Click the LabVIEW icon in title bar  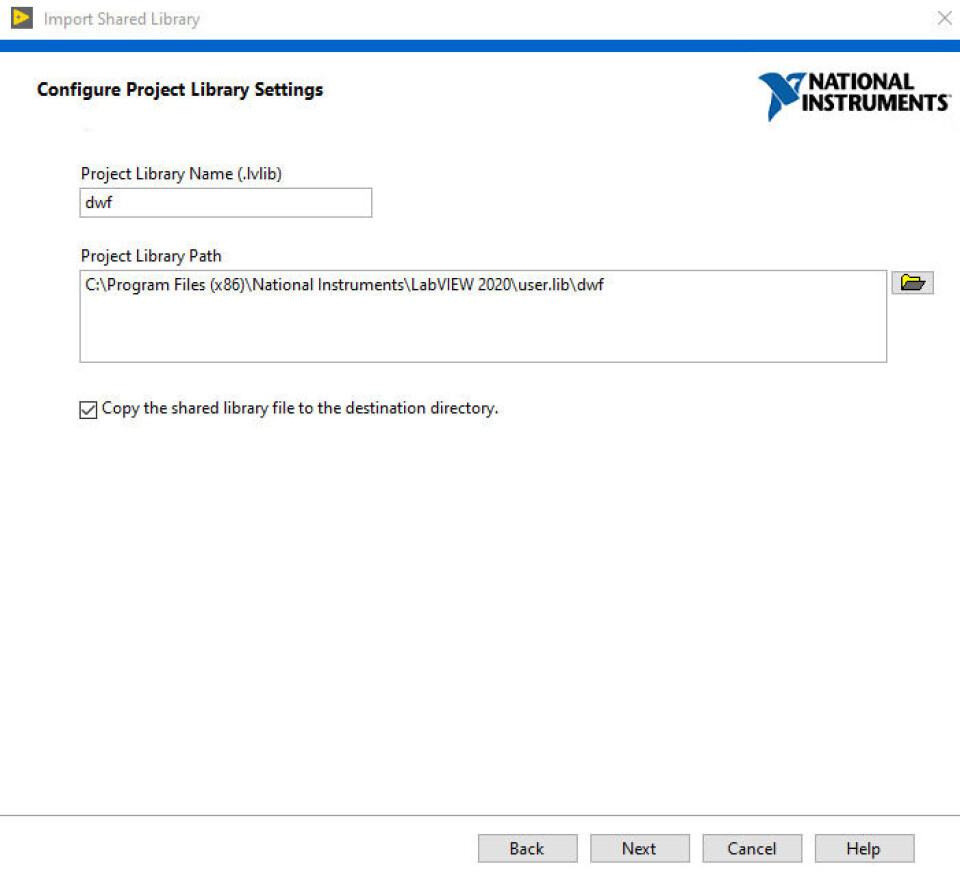point(21,18)
